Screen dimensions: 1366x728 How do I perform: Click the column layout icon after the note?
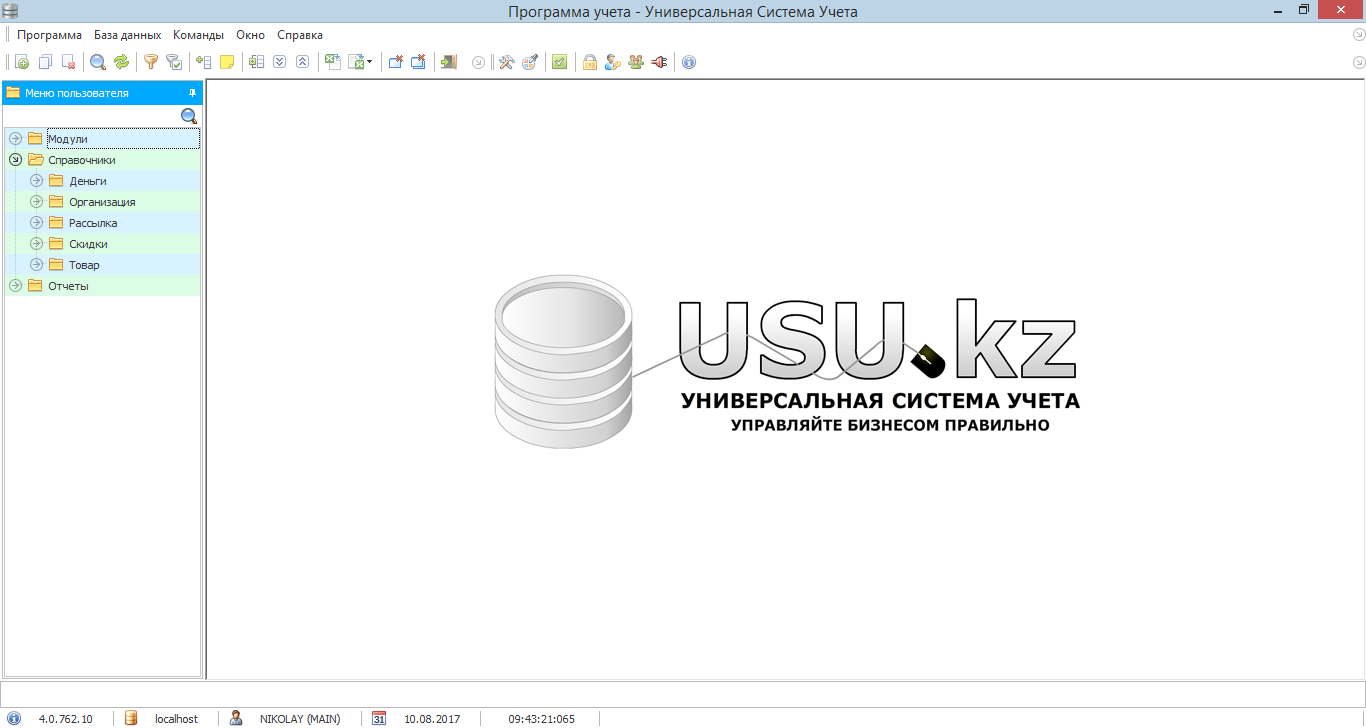pyautogui.click(x=257, y=62)
